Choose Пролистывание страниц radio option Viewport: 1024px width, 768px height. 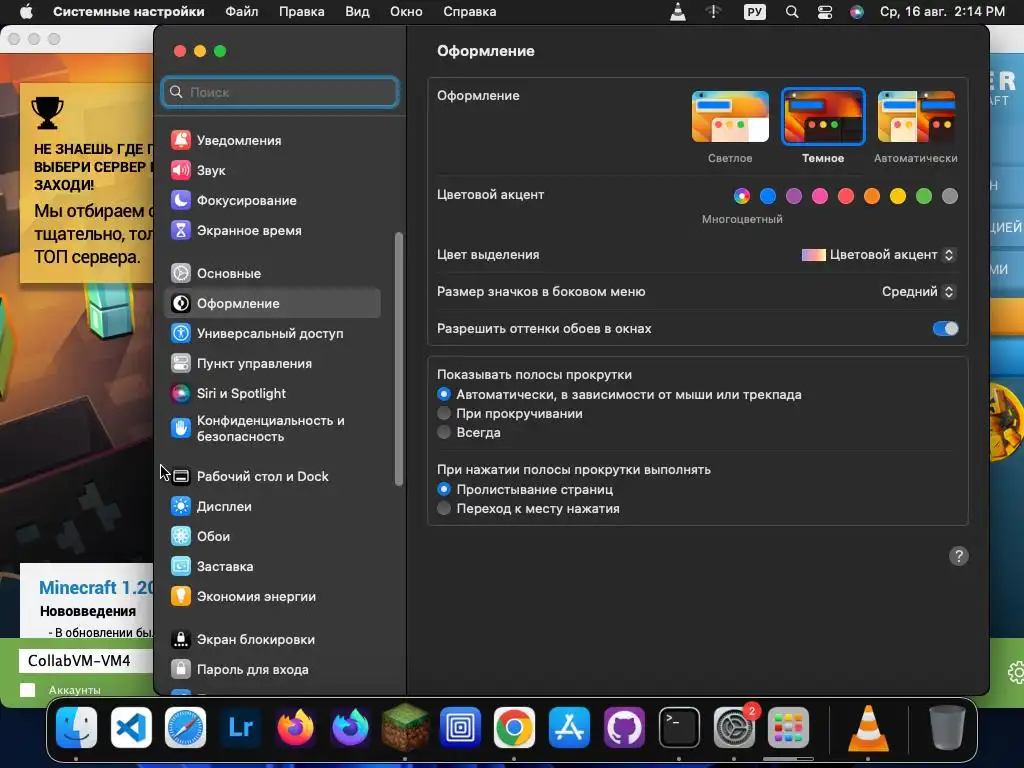[x=444, y=489]
